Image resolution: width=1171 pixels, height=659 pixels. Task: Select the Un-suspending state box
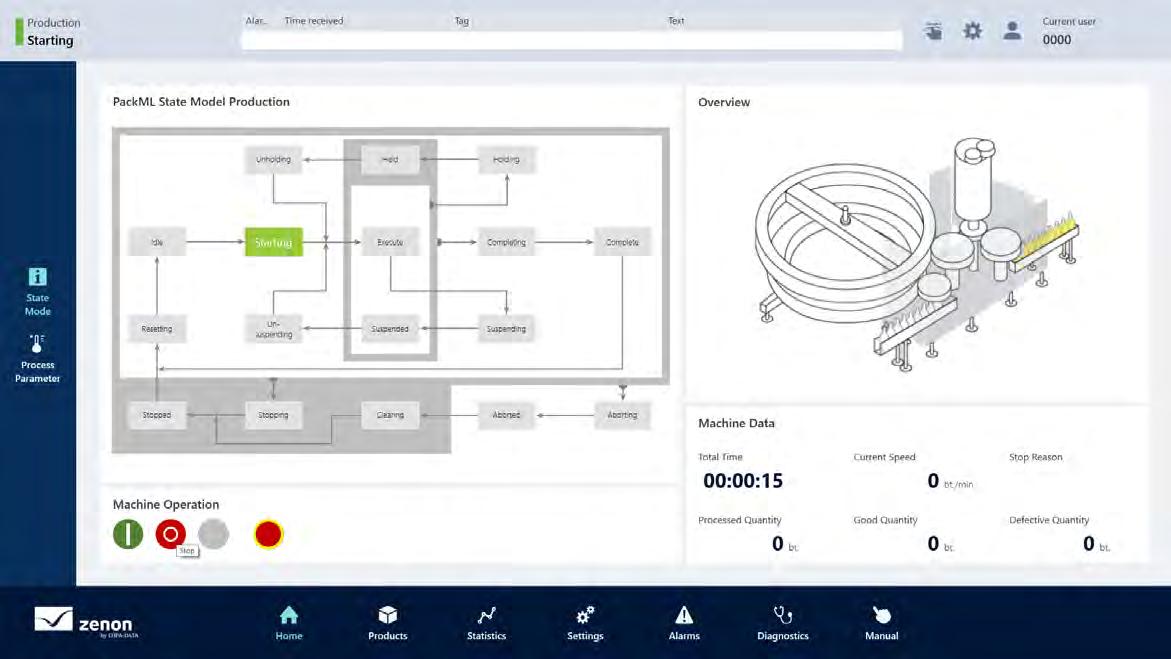coord(273,329)
